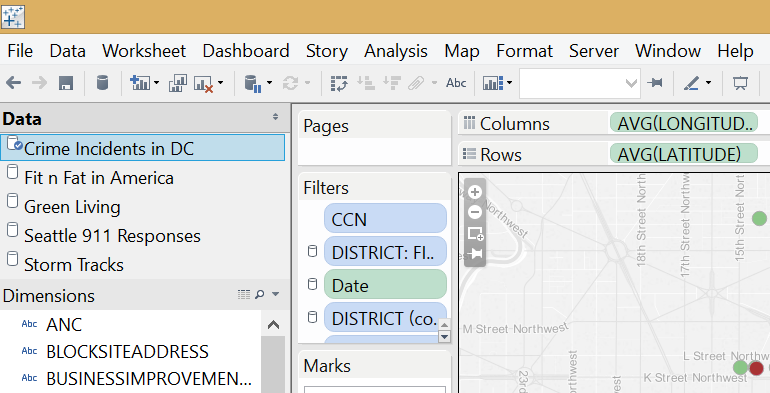Open the Format menu
Image resolution: width=770 pixels, height=393 pixels.
[x=524, y=51]
